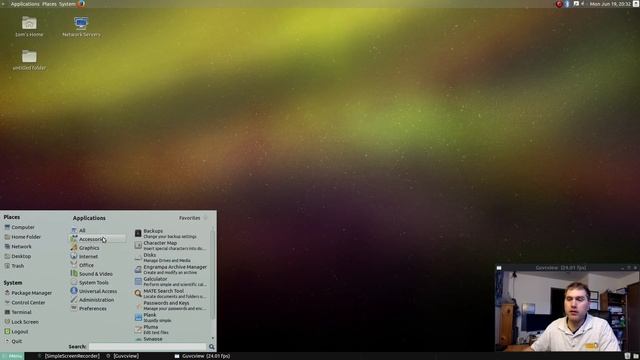Launch Firefox from the top panel

pyautogui.click(x=81, y=4)
